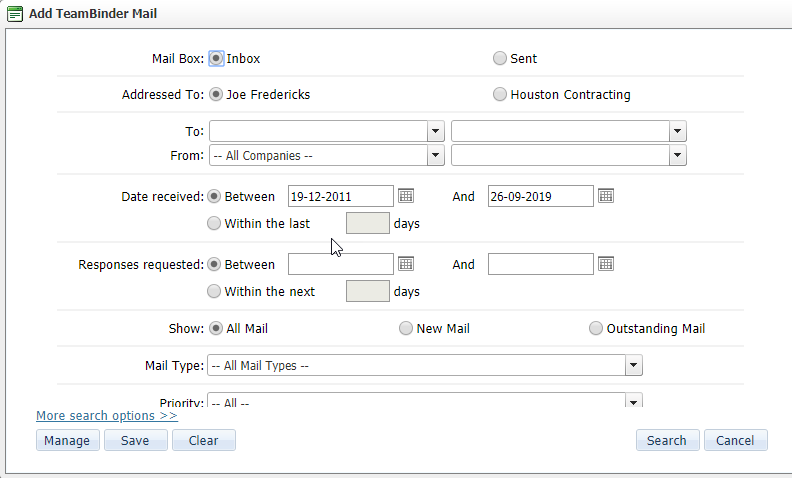
Task: Select the Inbox mail box option
Action: click(216, 59)
